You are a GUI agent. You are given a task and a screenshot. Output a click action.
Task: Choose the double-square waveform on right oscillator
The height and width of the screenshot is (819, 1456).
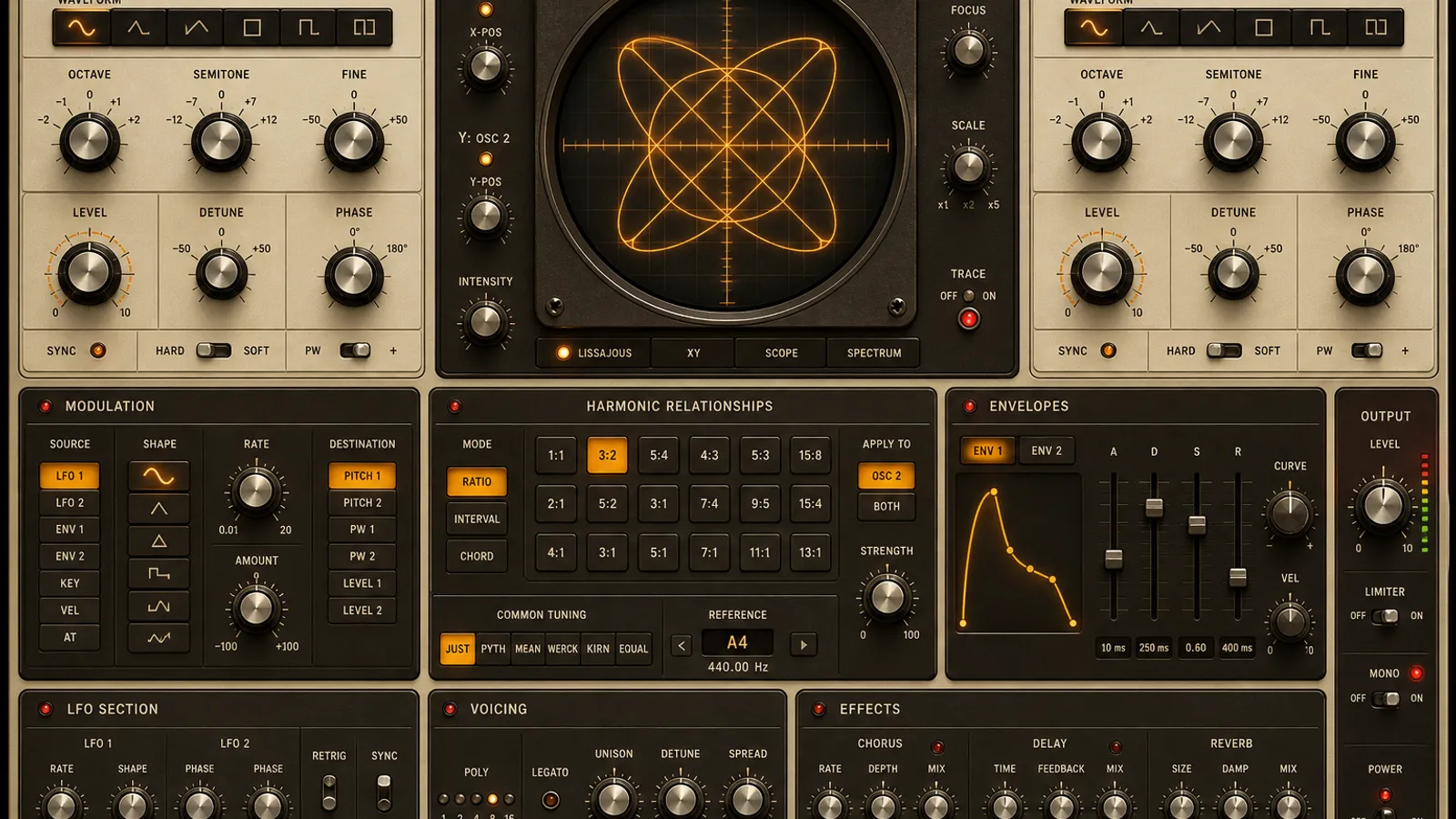point(1376,27)
